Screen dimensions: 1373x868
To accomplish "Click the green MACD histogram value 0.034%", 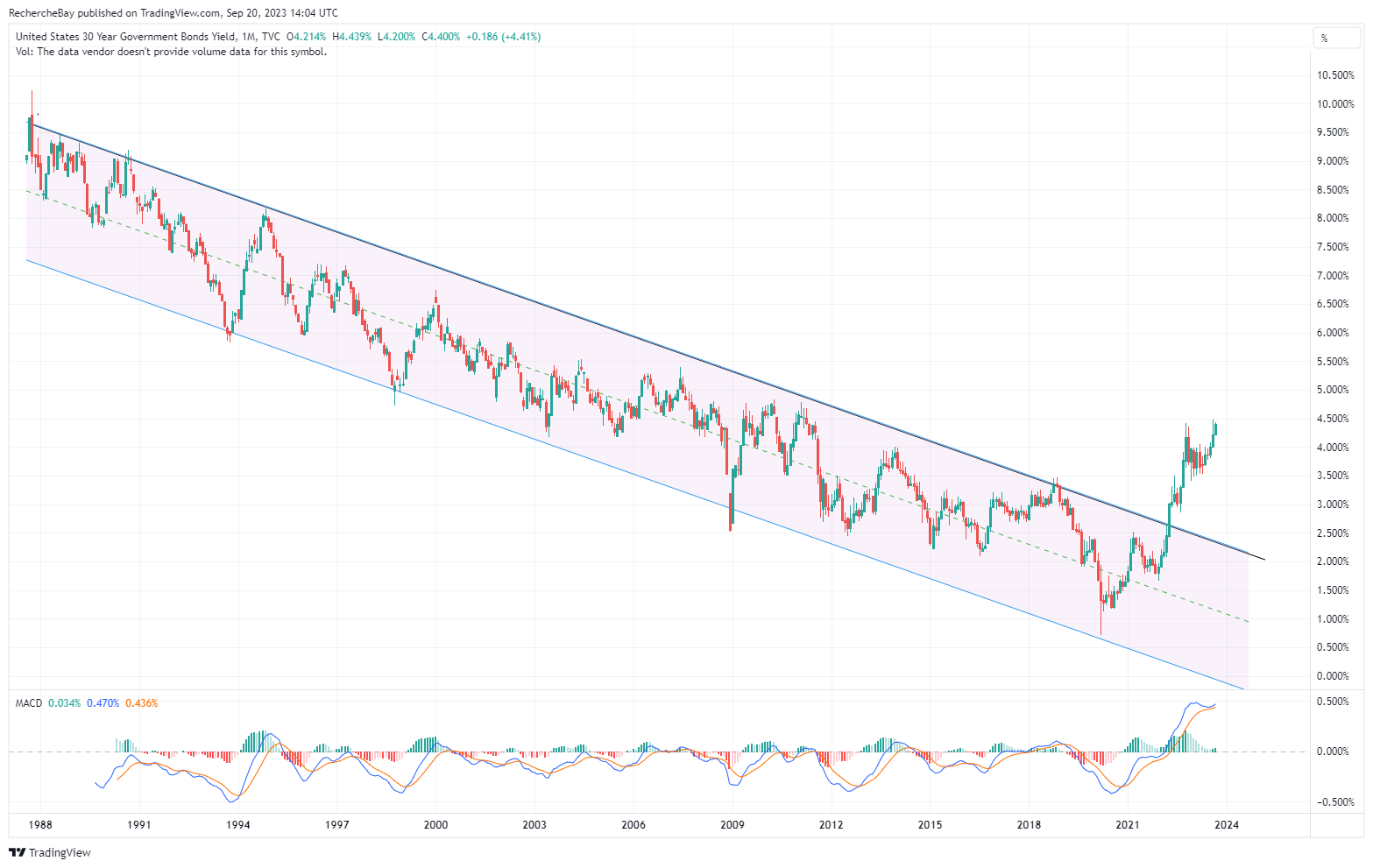I will pos(64,703).
